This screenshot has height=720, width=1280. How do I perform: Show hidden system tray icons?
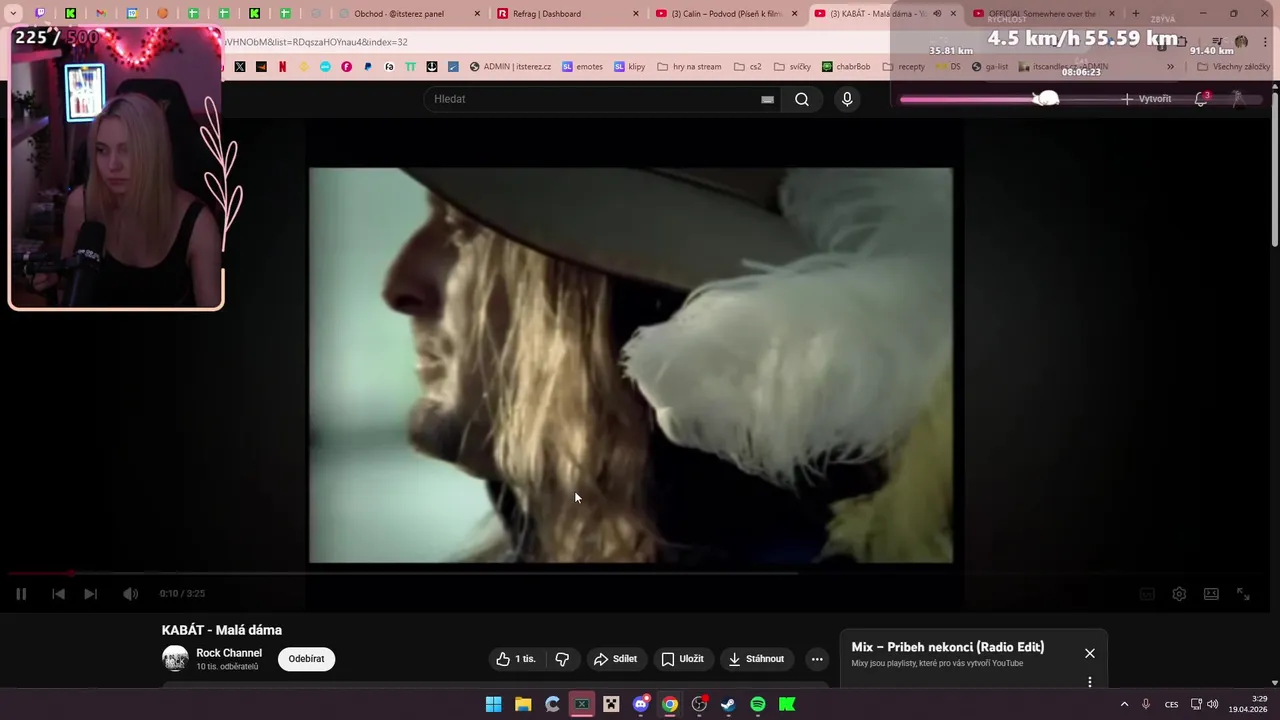[1124, 704]
